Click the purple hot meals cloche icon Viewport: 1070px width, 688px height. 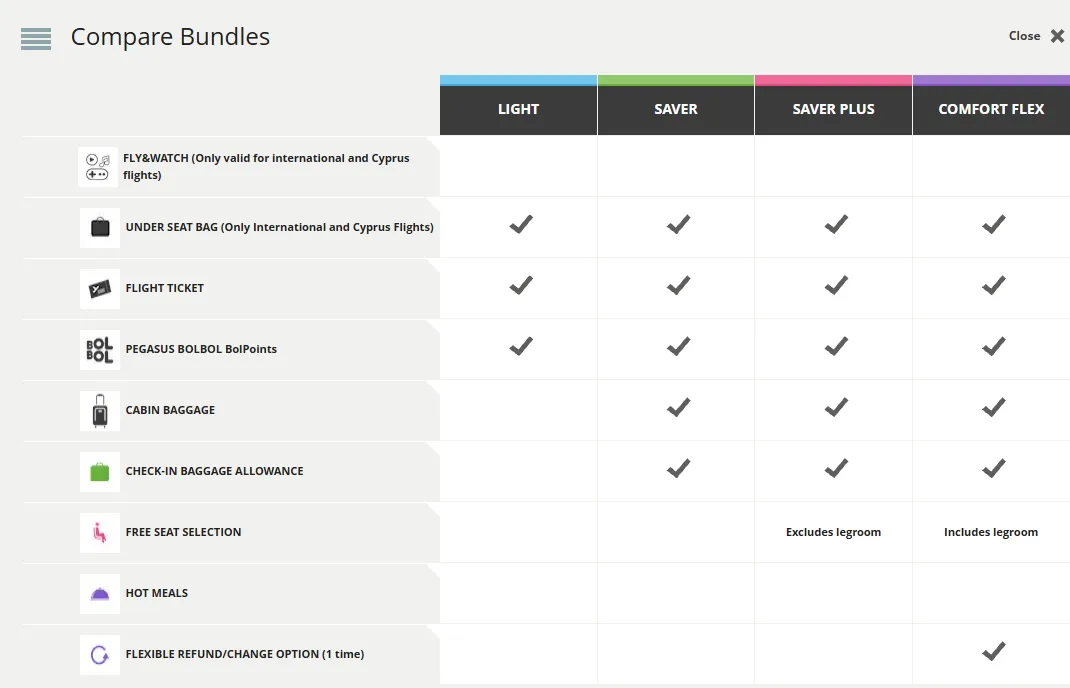click(x=100, y=593)
